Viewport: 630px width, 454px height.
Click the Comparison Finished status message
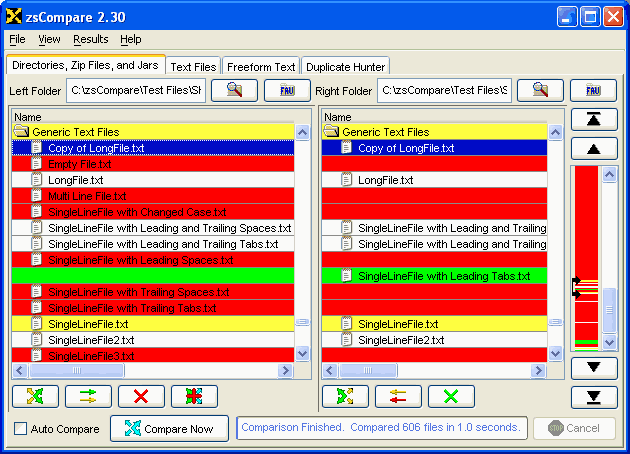381,427
